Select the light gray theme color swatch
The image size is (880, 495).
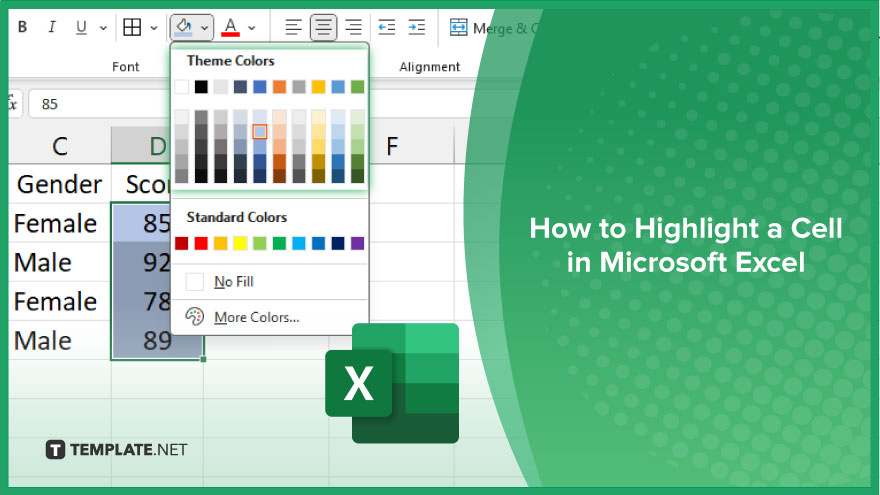coord(221,87)
